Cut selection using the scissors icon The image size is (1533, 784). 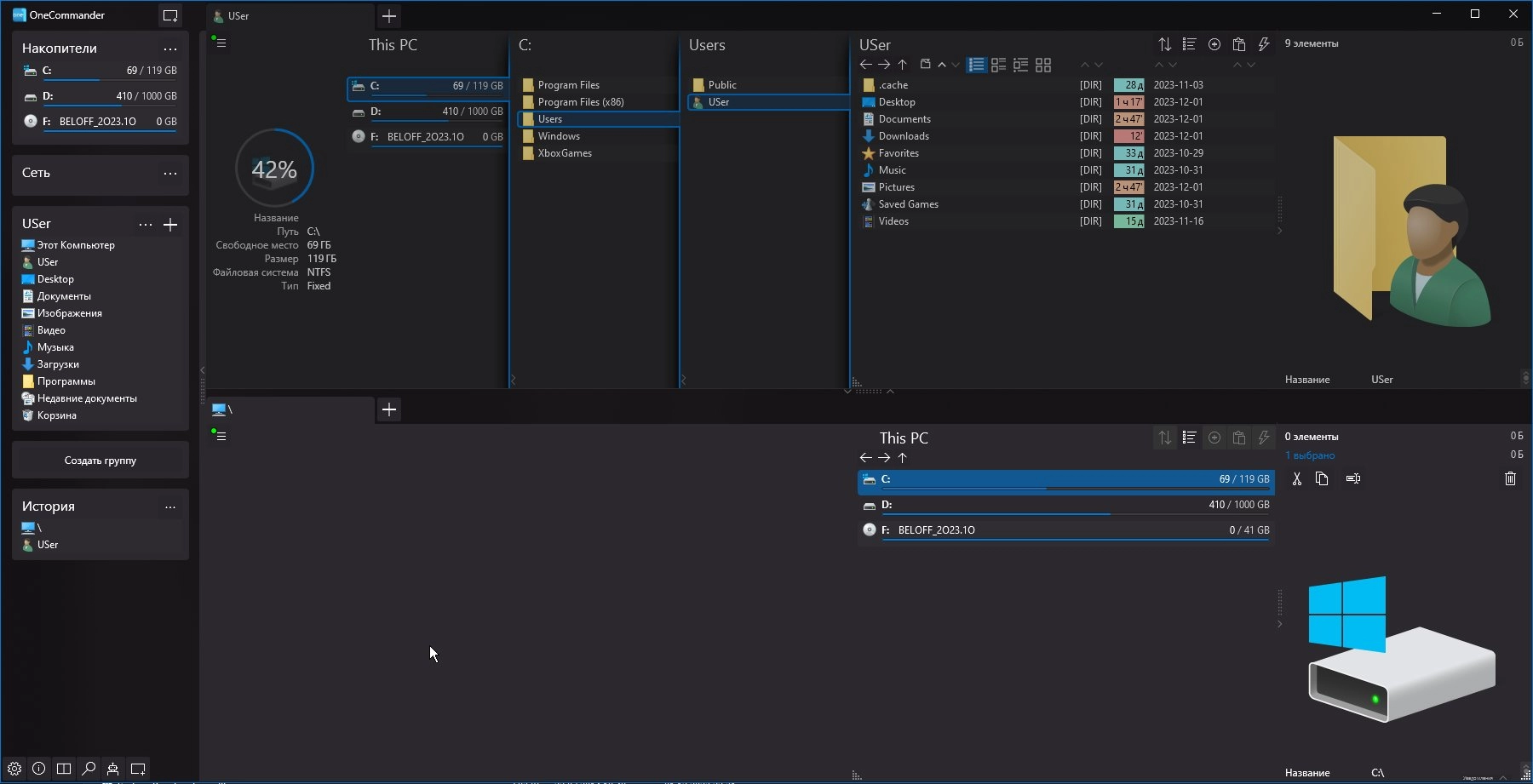pos(1296,478)
